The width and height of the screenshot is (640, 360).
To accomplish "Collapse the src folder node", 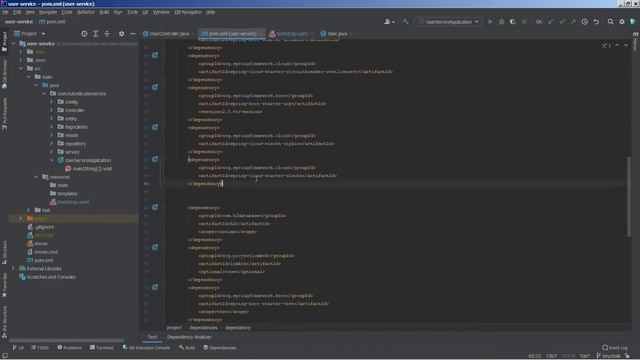I will (21, 69).
